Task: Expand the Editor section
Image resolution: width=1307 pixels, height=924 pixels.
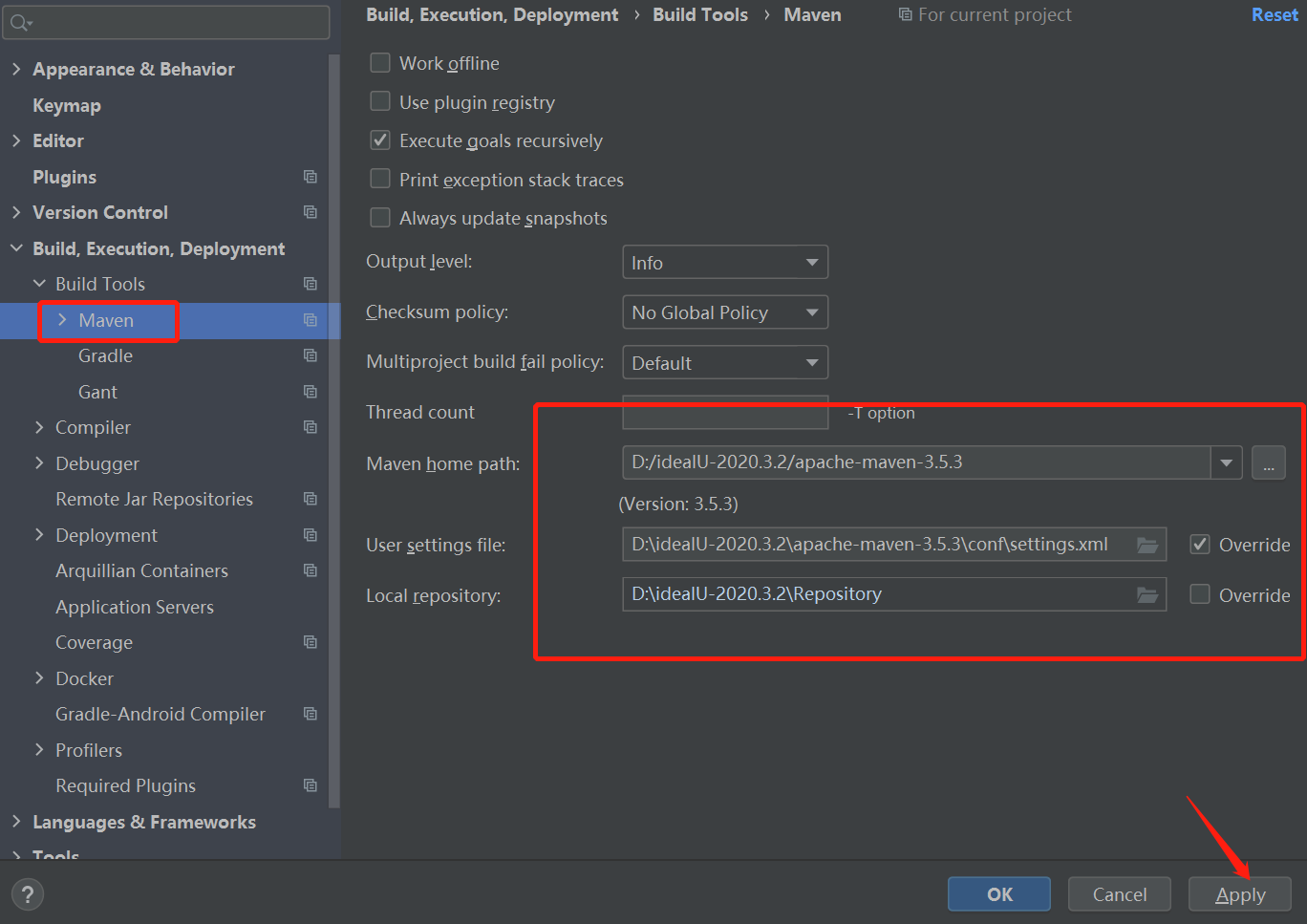Action: 16,140
